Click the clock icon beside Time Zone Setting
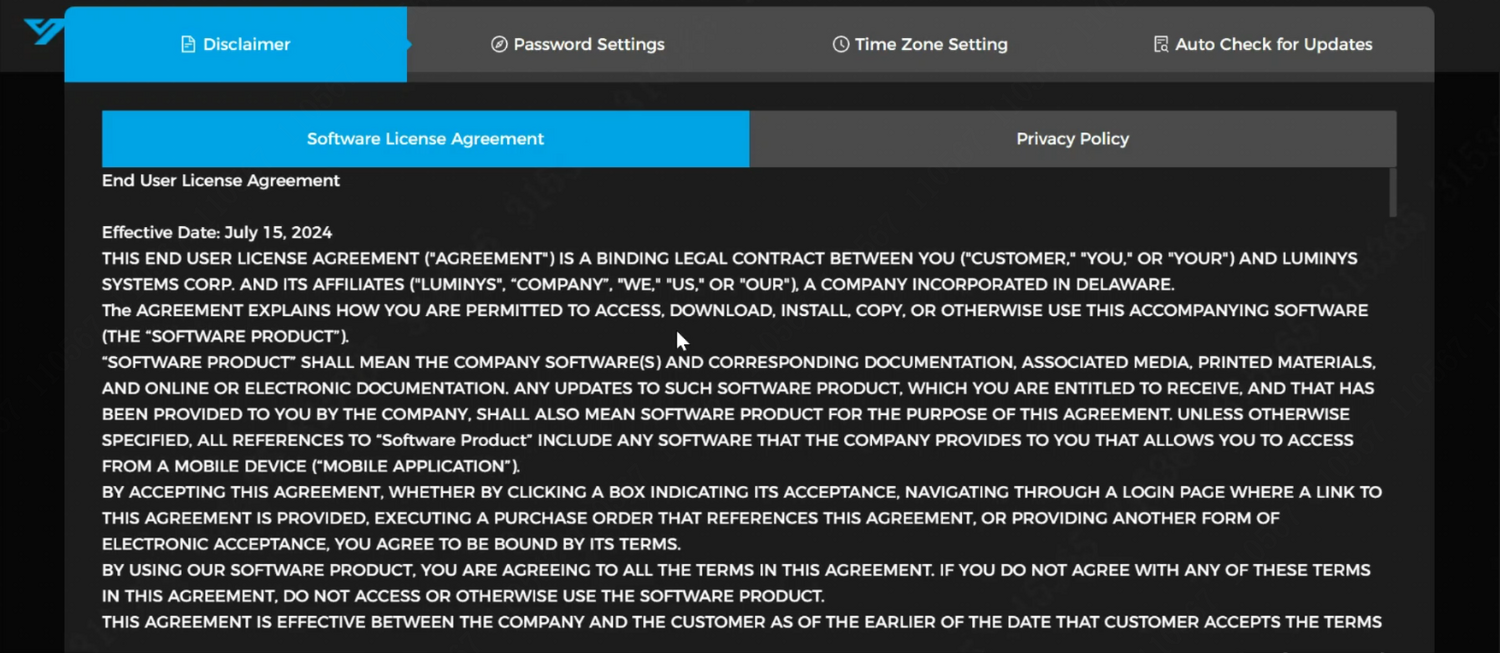Viewport: 1500px width, 653px height. pos(840,44)
